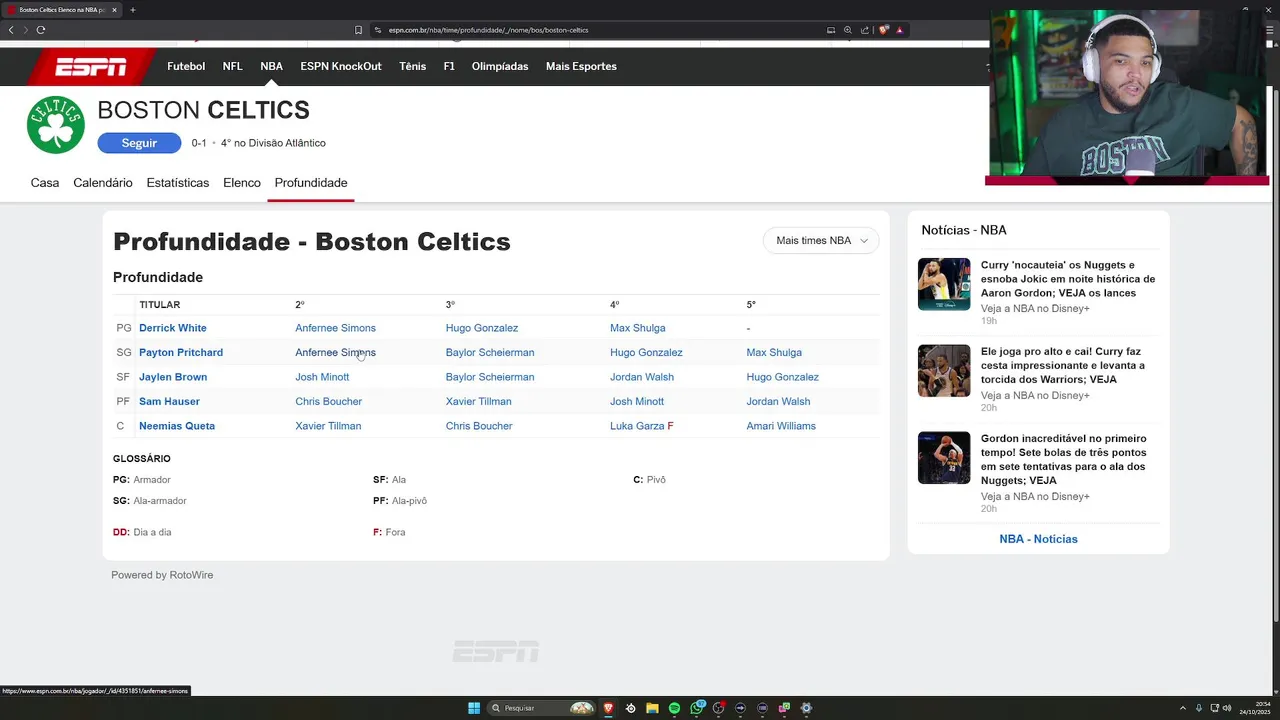This screenshot has height=720, width=1280.
Task: Open the NBA - Notícias link
Action: click(x=1038, y=539)
